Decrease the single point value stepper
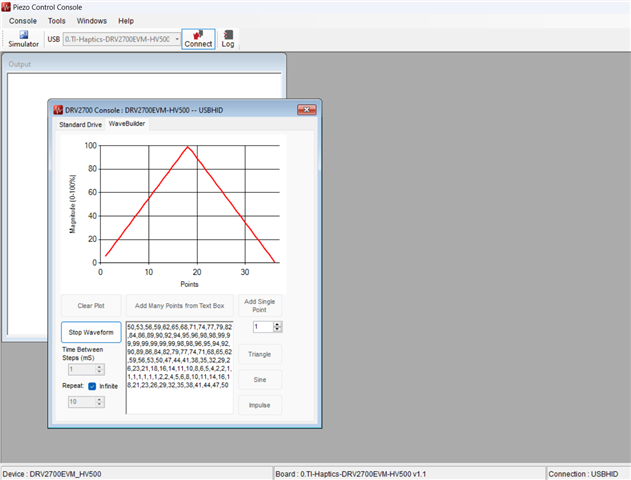This screenshot has width=631, height=480. pyautogui.click(x=277, y=329)
